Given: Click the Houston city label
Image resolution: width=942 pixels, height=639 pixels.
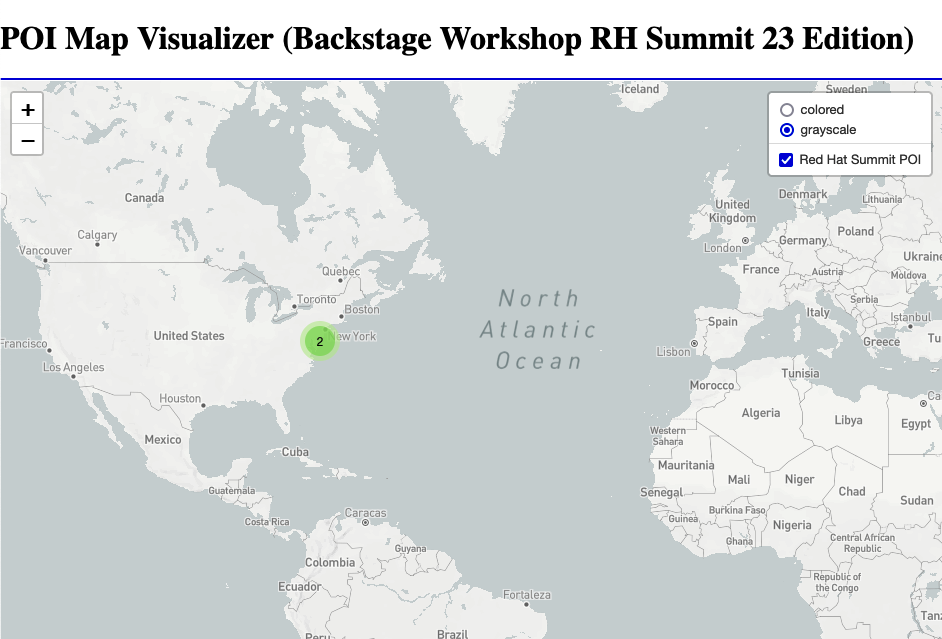Looking at the screenshot, I should tap(180, 399).
